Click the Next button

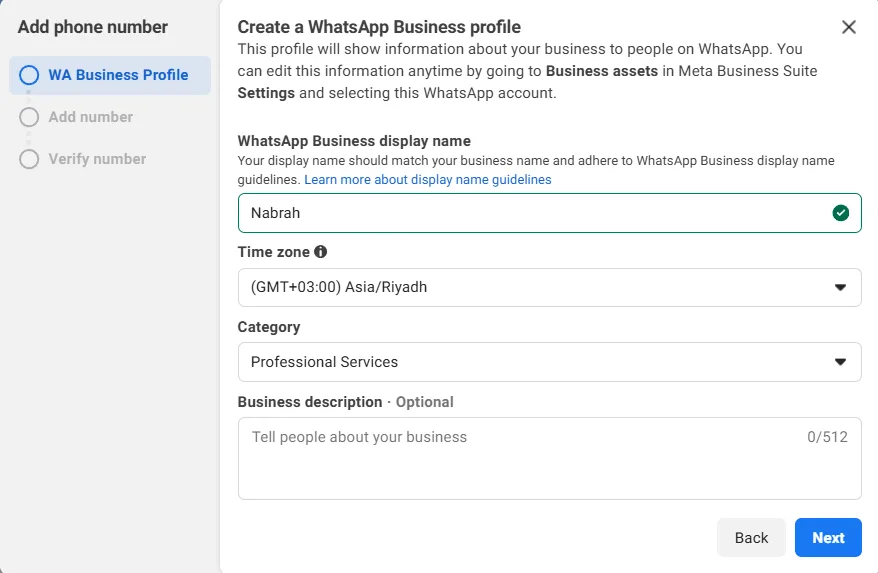tap(828, 538)
